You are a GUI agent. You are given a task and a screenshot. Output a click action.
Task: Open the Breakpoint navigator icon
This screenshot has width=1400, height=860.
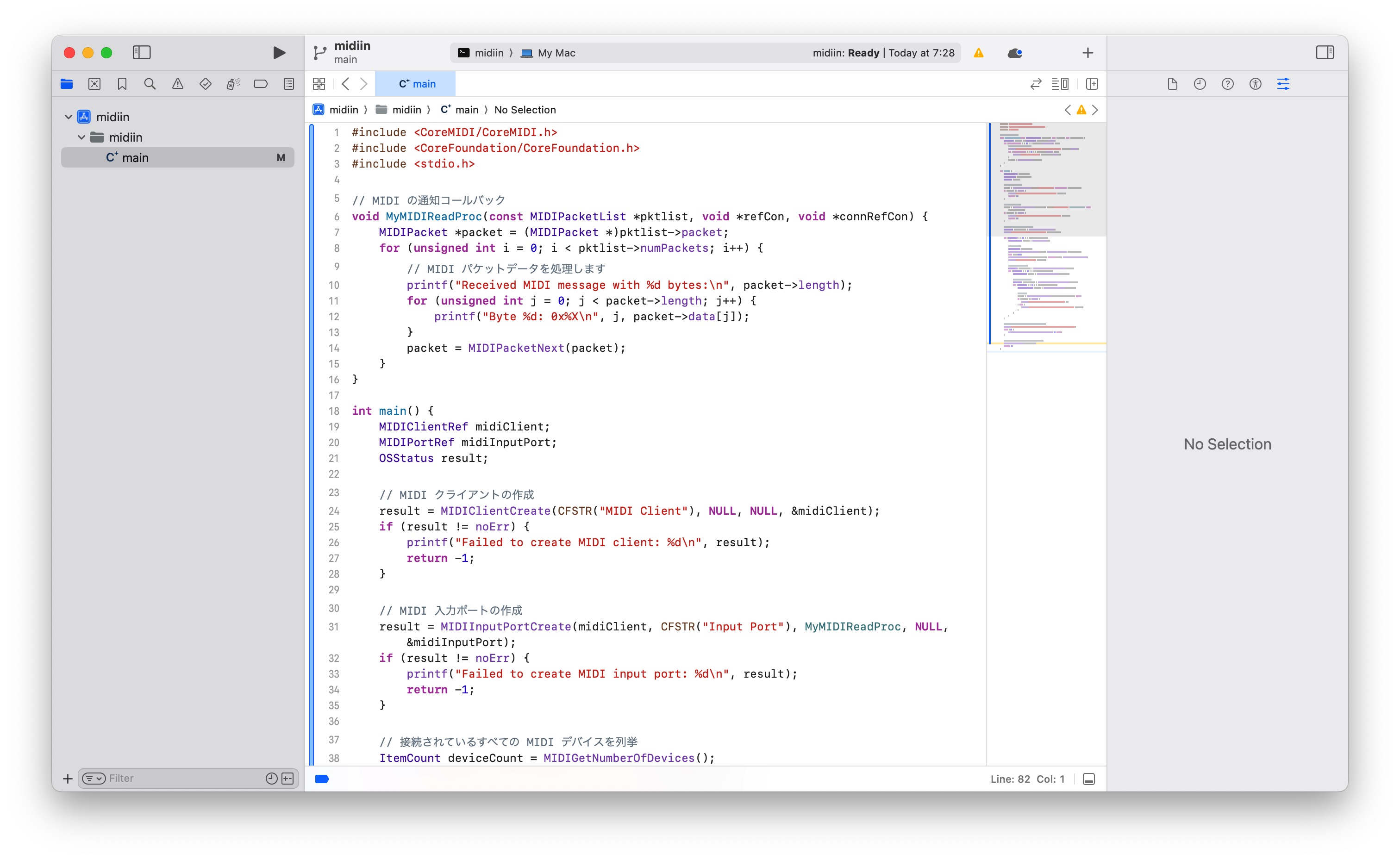pyautogui.click(x=261, y=84)
